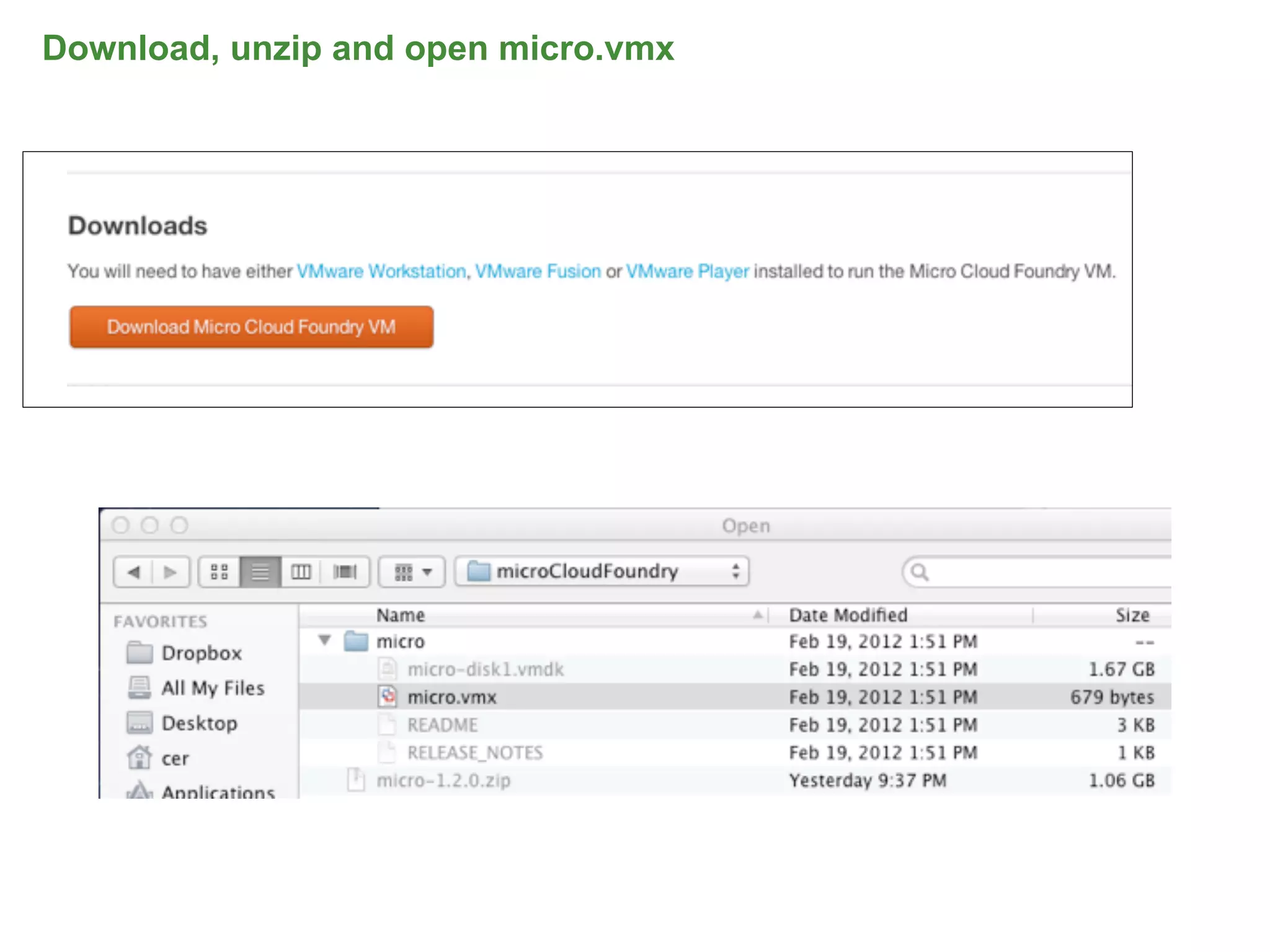Select the 'micro-disk1.vmdk' file name
This screenshot has width=1270, height=952.
(x=486, y=669)
